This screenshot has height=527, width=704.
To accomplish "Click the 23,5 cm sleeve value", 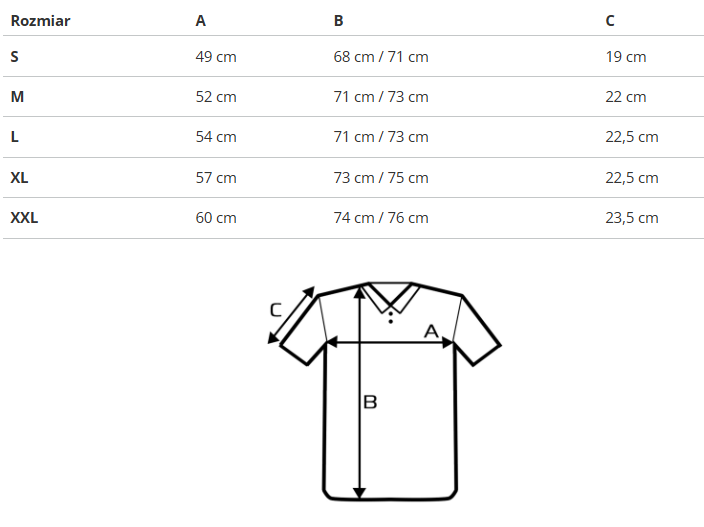I will [x=632, y=218].
